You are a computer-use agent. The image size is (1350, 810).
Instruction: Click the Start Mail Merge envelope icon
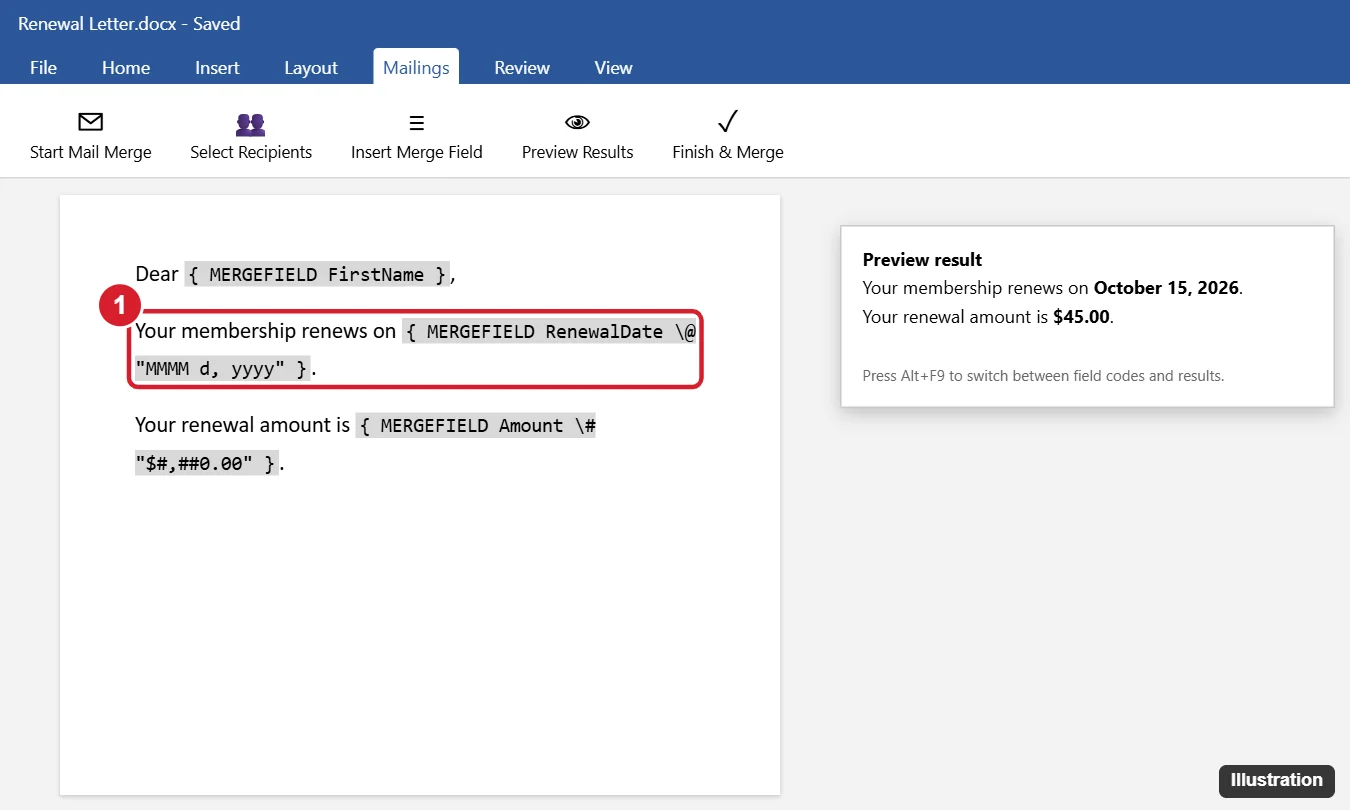(91, 122)
